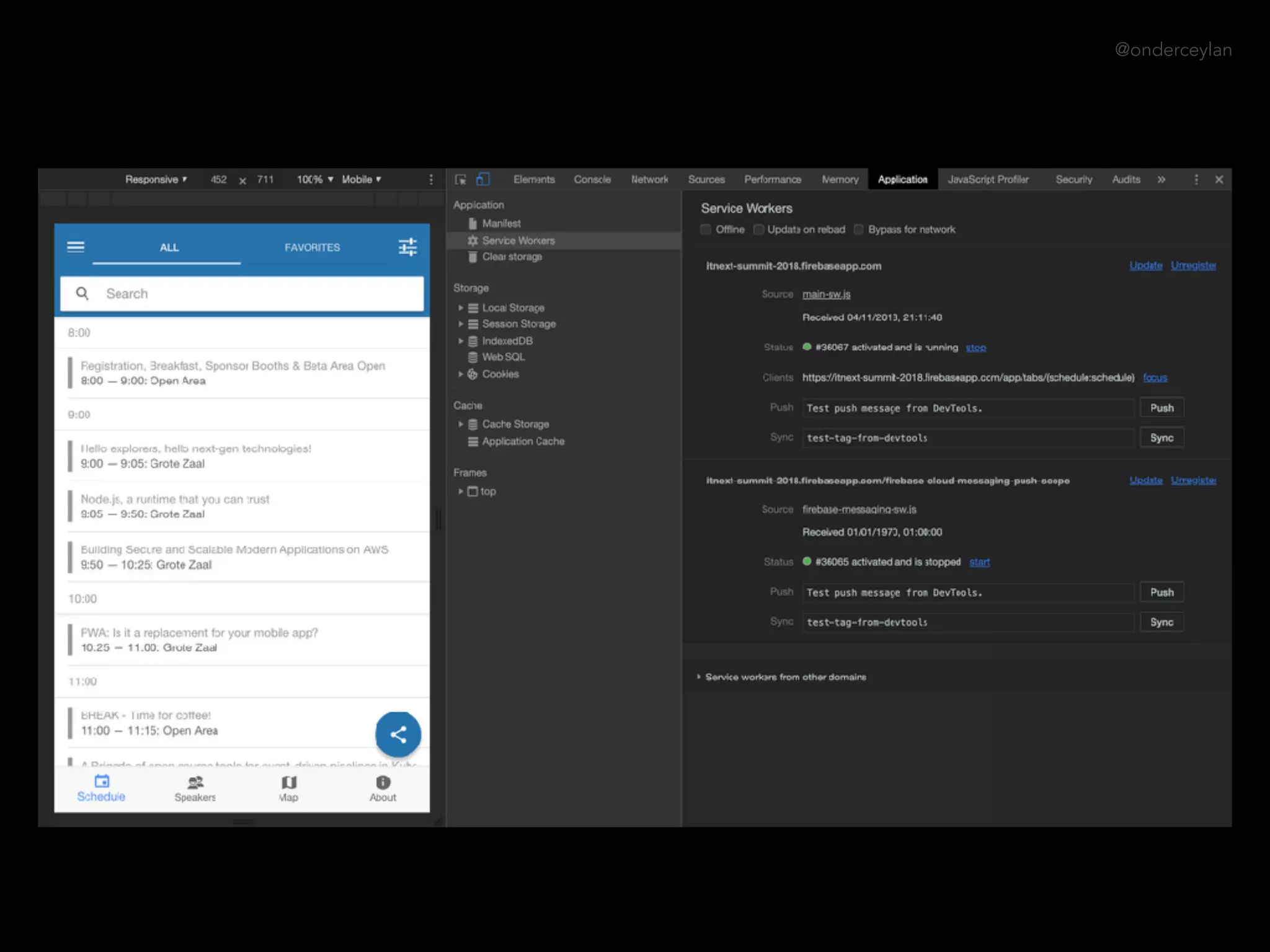Enable Bypass for network checkbox

coord(859,229)
